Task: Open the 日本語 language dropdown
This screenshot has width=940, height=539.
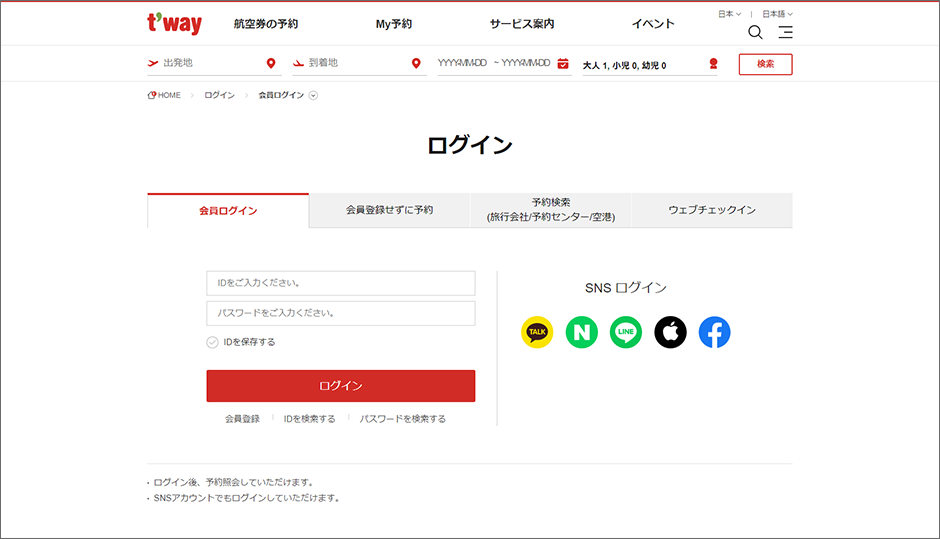Action: [777, 14]
